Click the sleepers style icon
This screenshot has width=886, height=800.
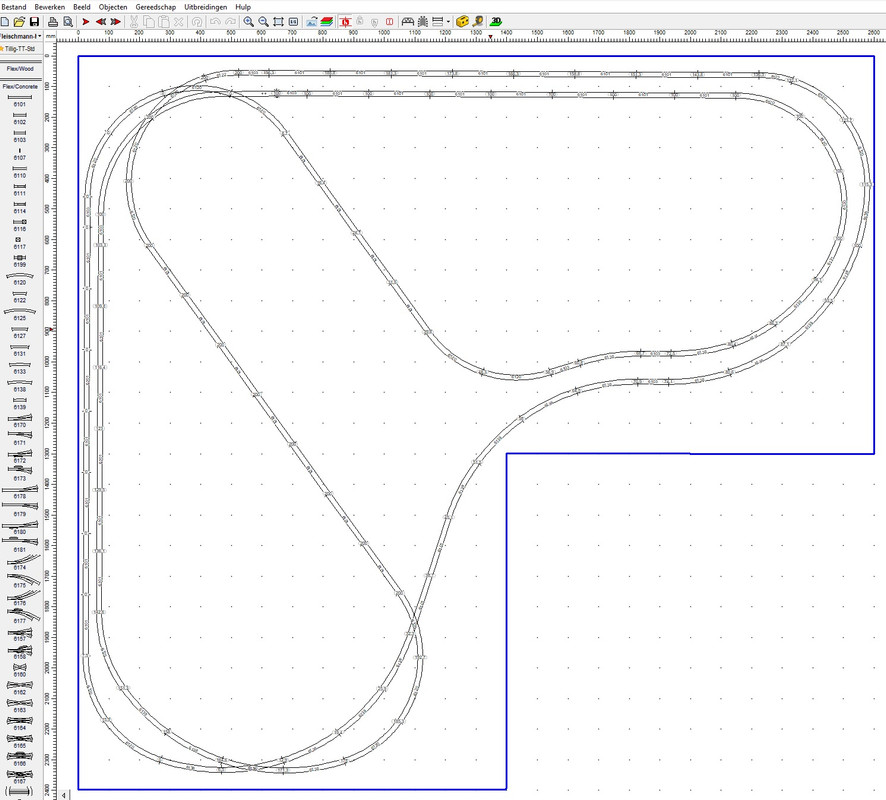[437, 21]
